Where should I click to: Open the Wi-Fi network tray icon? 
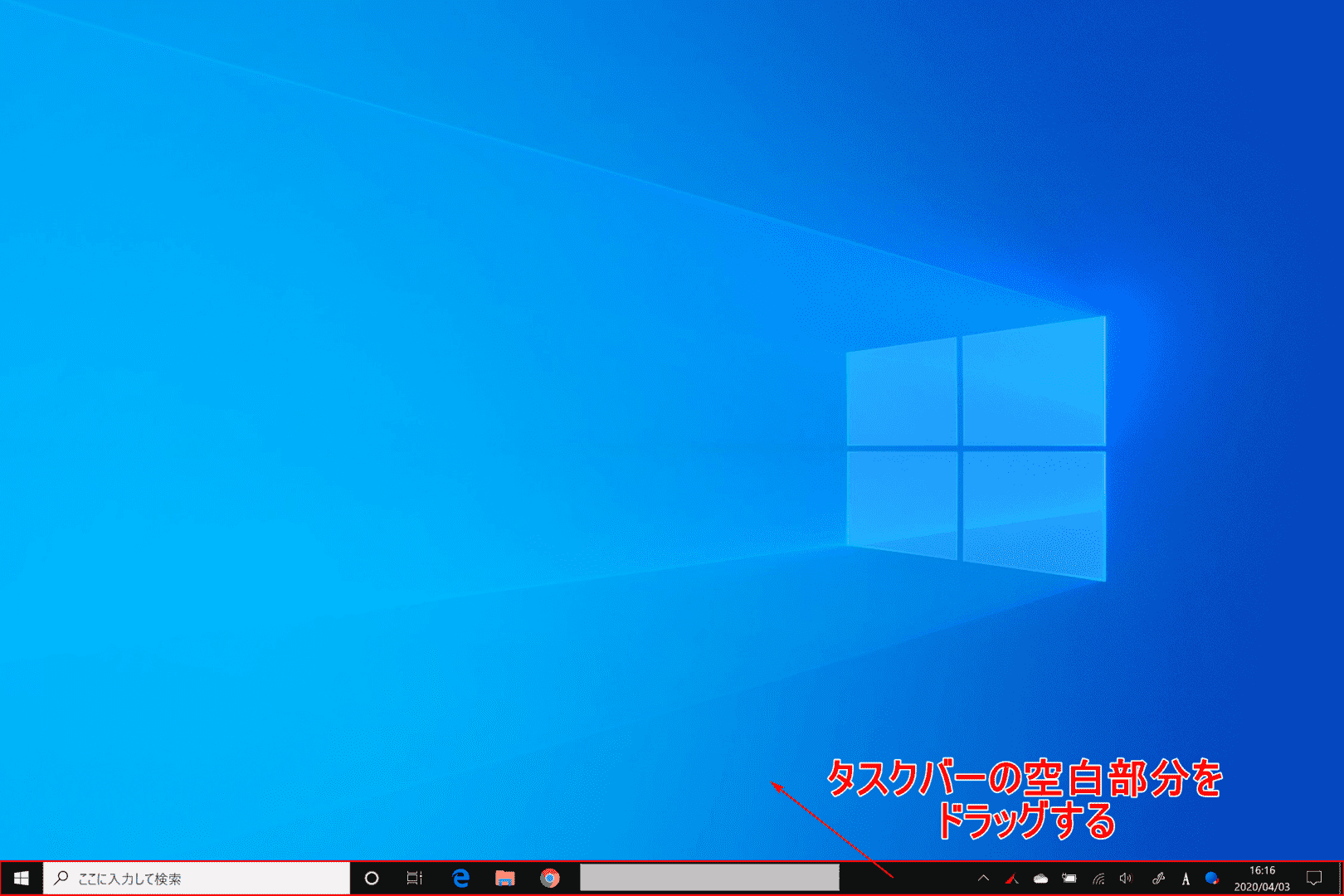pos(1098,878)
